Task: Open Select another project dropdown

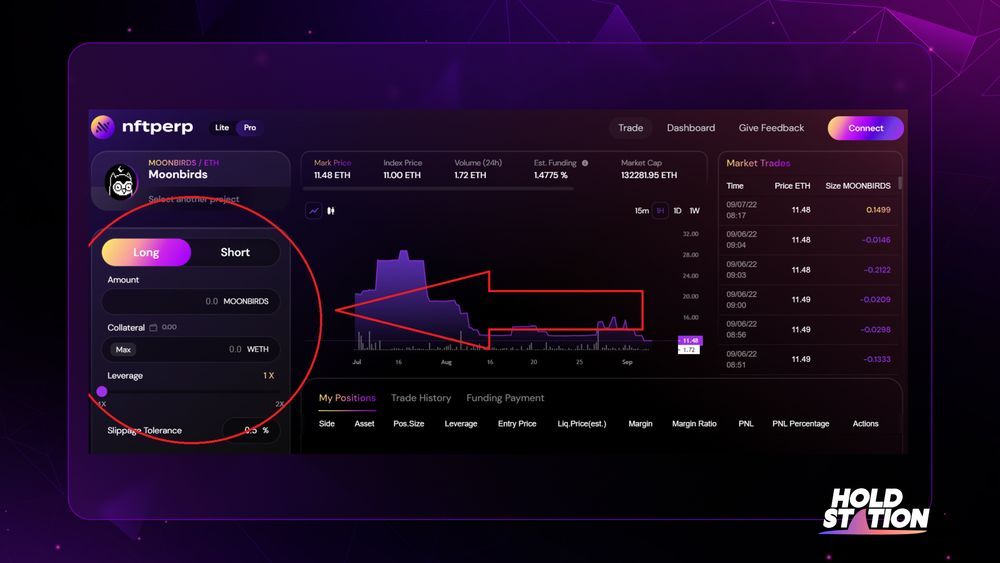Action: click(x=194, y=199)
